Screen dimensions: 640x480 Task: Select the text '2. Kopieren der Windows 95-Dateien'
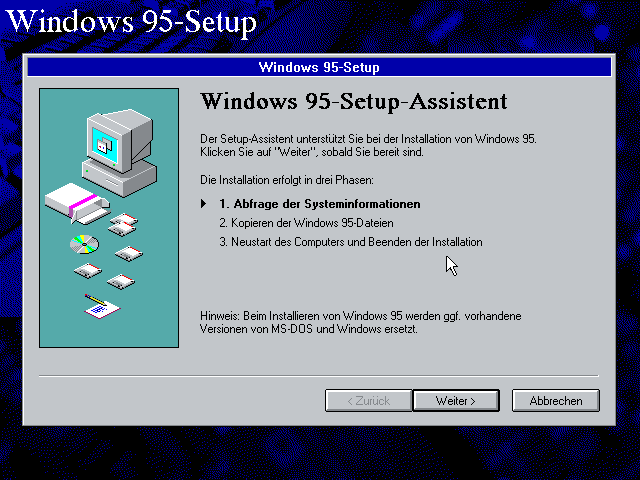tap(306, 223)
